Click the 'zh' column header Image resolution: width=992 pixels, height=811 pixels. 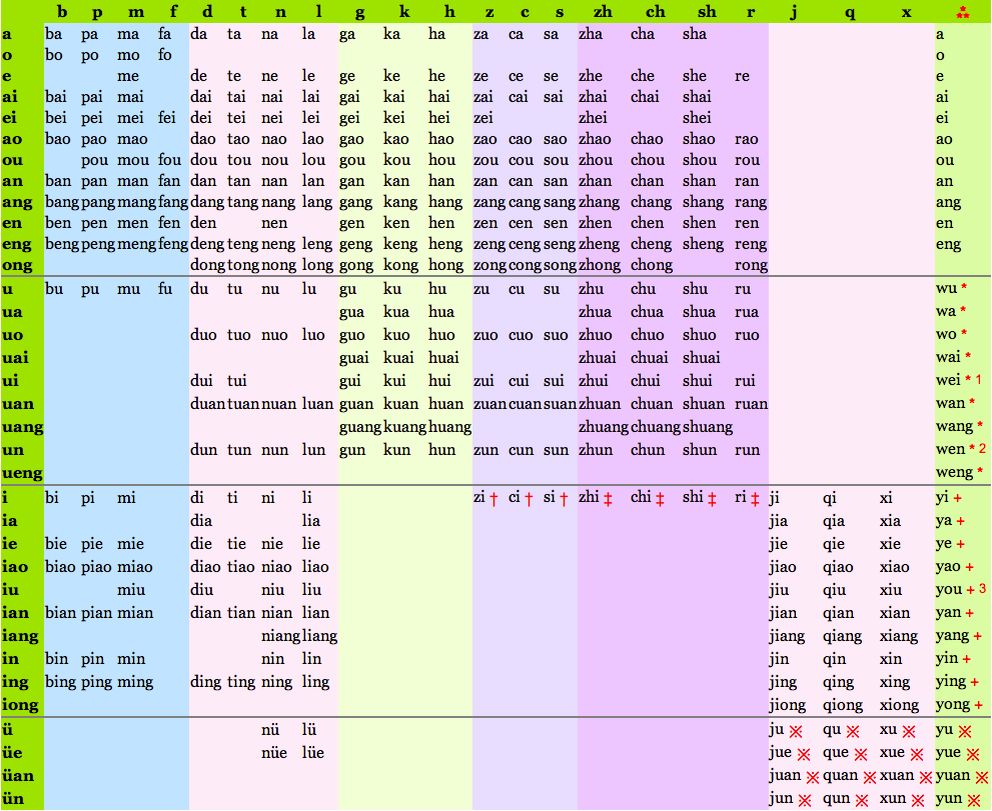pyautogui.click(x=602, y=12)
